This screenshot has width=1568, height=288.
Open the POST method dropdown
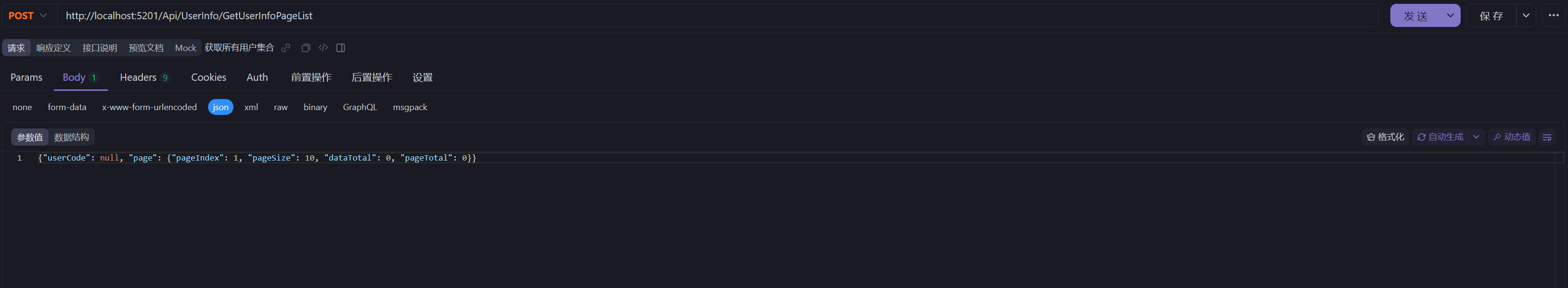coord(28,16)
